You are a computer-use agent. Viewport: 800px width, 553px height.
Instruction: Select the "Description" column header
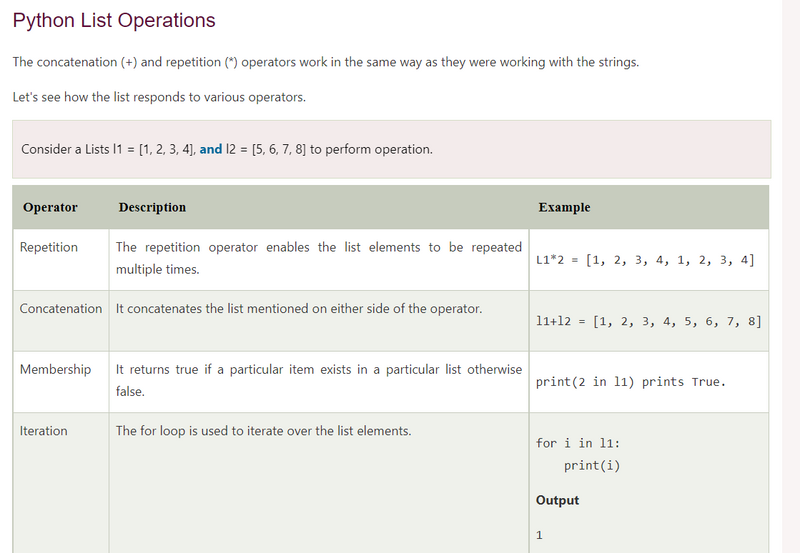pyautogui.click(x=152, y=207)
